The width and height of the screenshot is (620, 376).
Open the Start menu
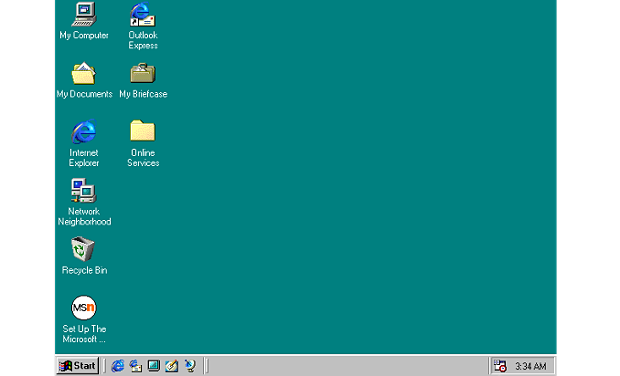pyautogui.click(x=78, y=366)
